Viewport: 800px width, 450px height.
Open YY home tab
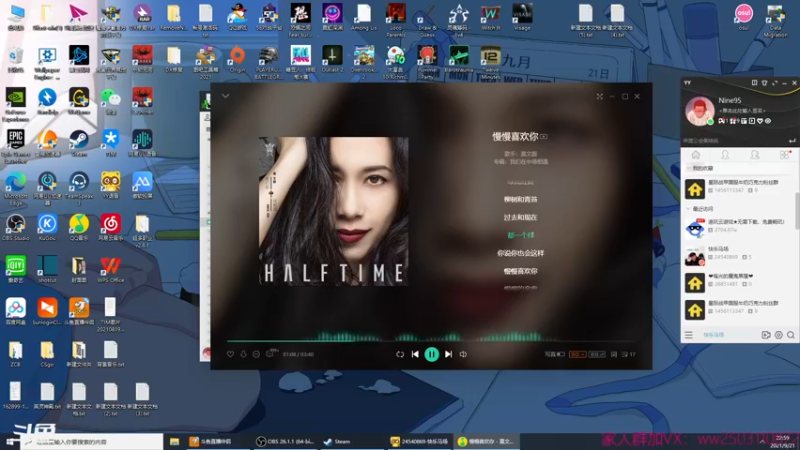click(x=695, y=155)
